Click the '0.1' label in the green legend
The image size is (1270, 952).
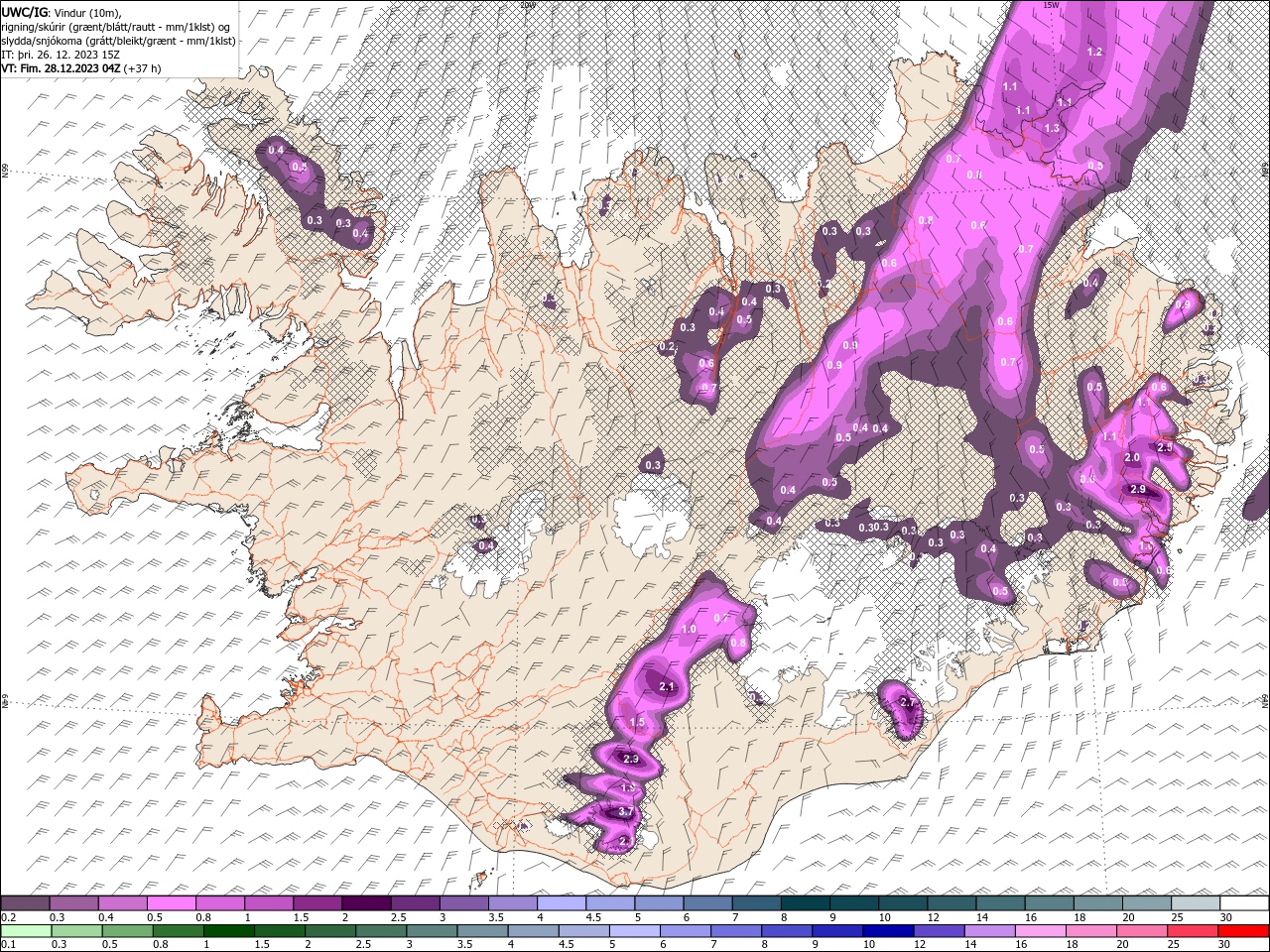click(8, 945)
